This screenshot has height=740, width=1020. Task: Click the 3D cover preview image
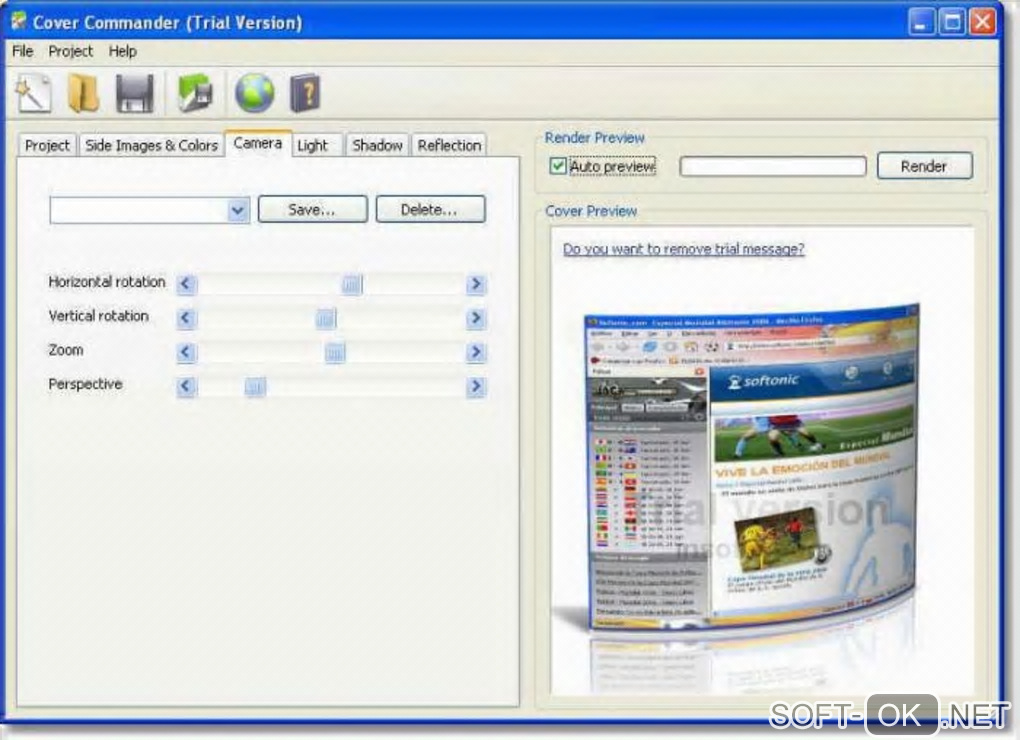tap(751, 468)
